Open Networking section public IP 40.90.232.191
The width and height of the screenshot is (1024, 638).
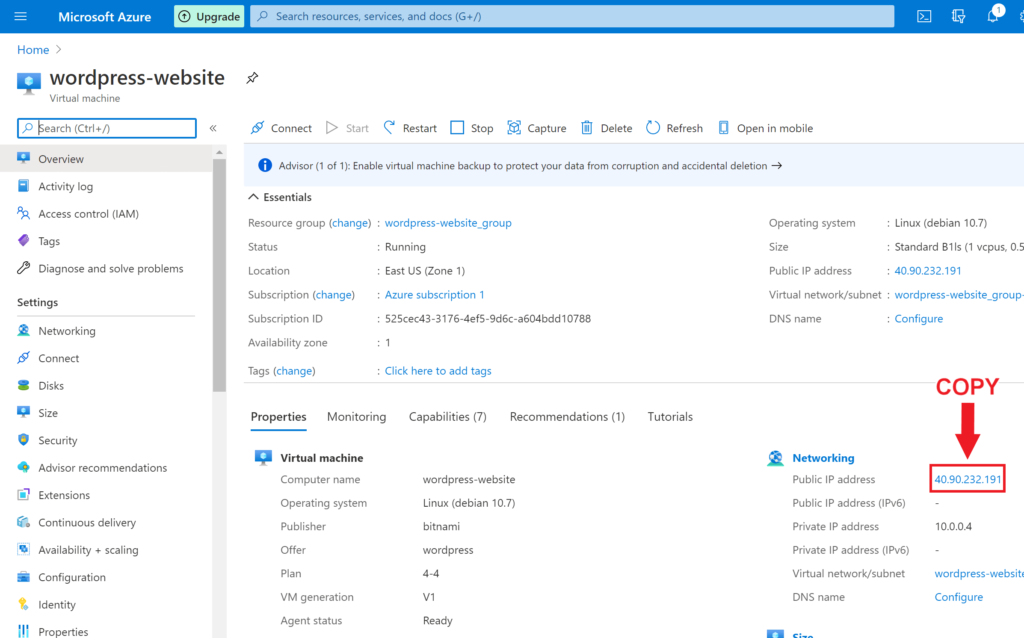tap(967, 479)
